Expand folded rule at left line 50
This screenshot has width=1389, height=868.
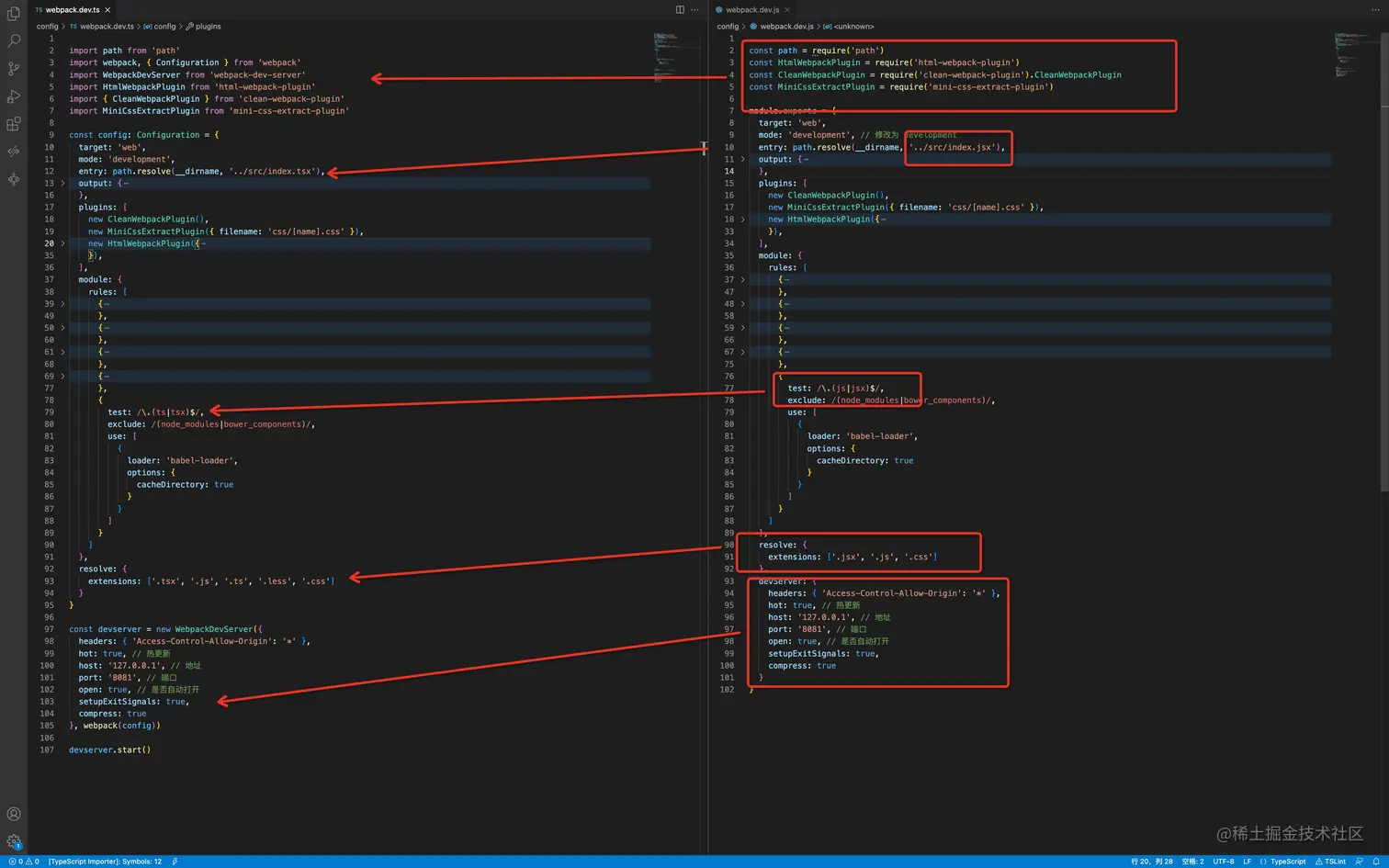(x=62, y=328)
